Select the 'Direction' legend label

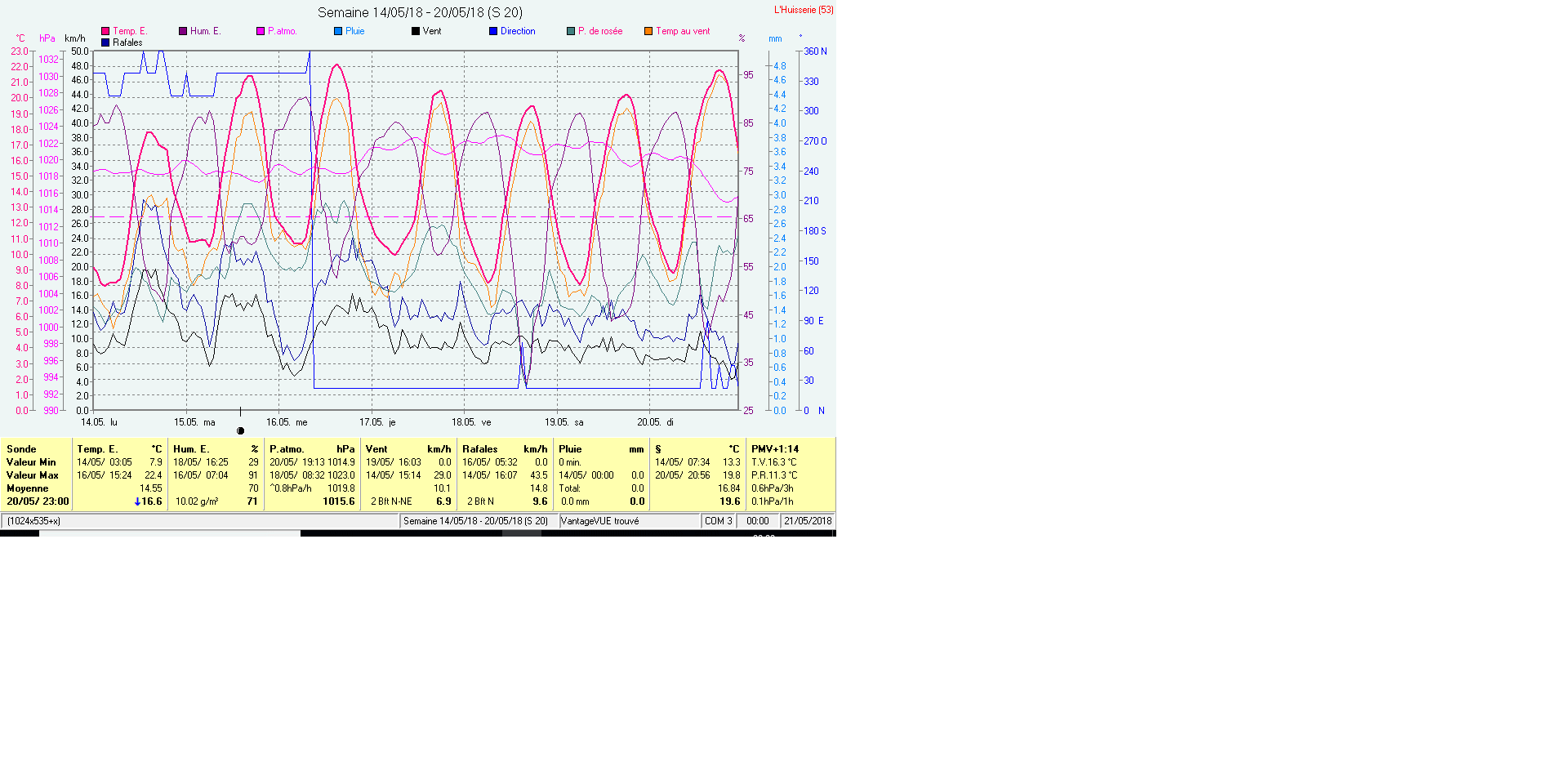(518, 31)
